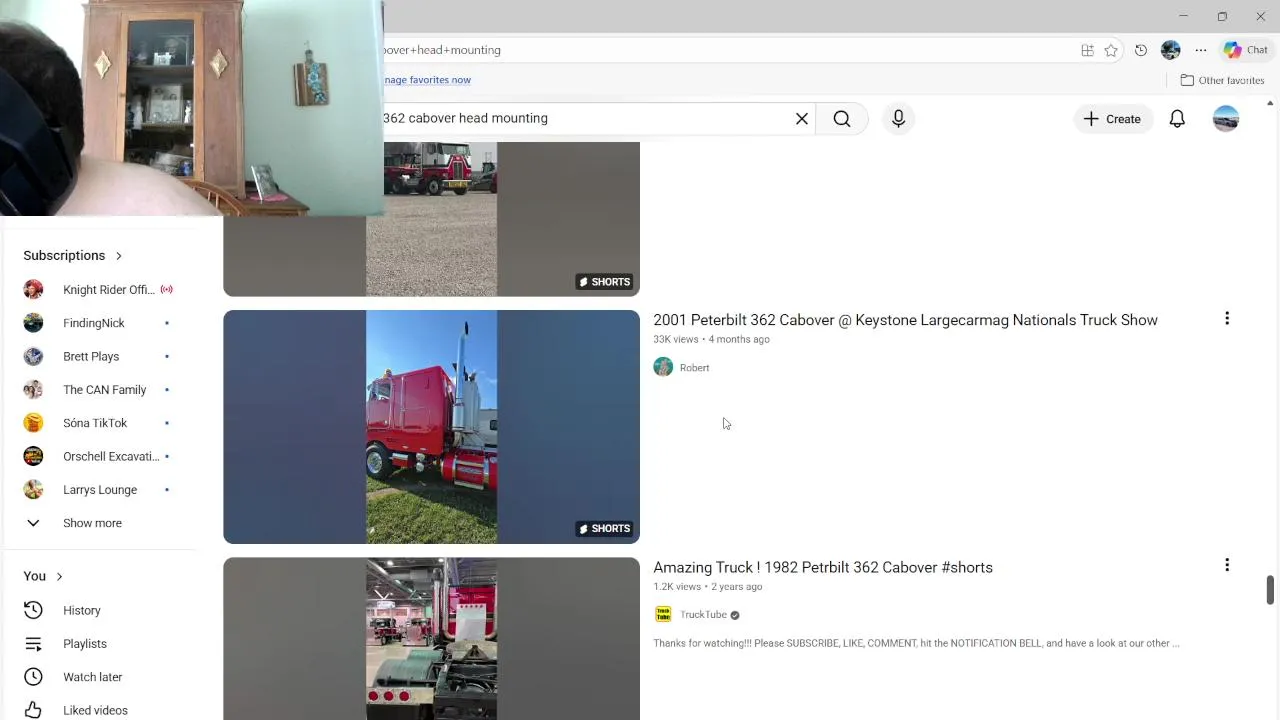1280x720 pixels.
Task: Play the top partially visible short thumbnail
Action: pos(431,219)
